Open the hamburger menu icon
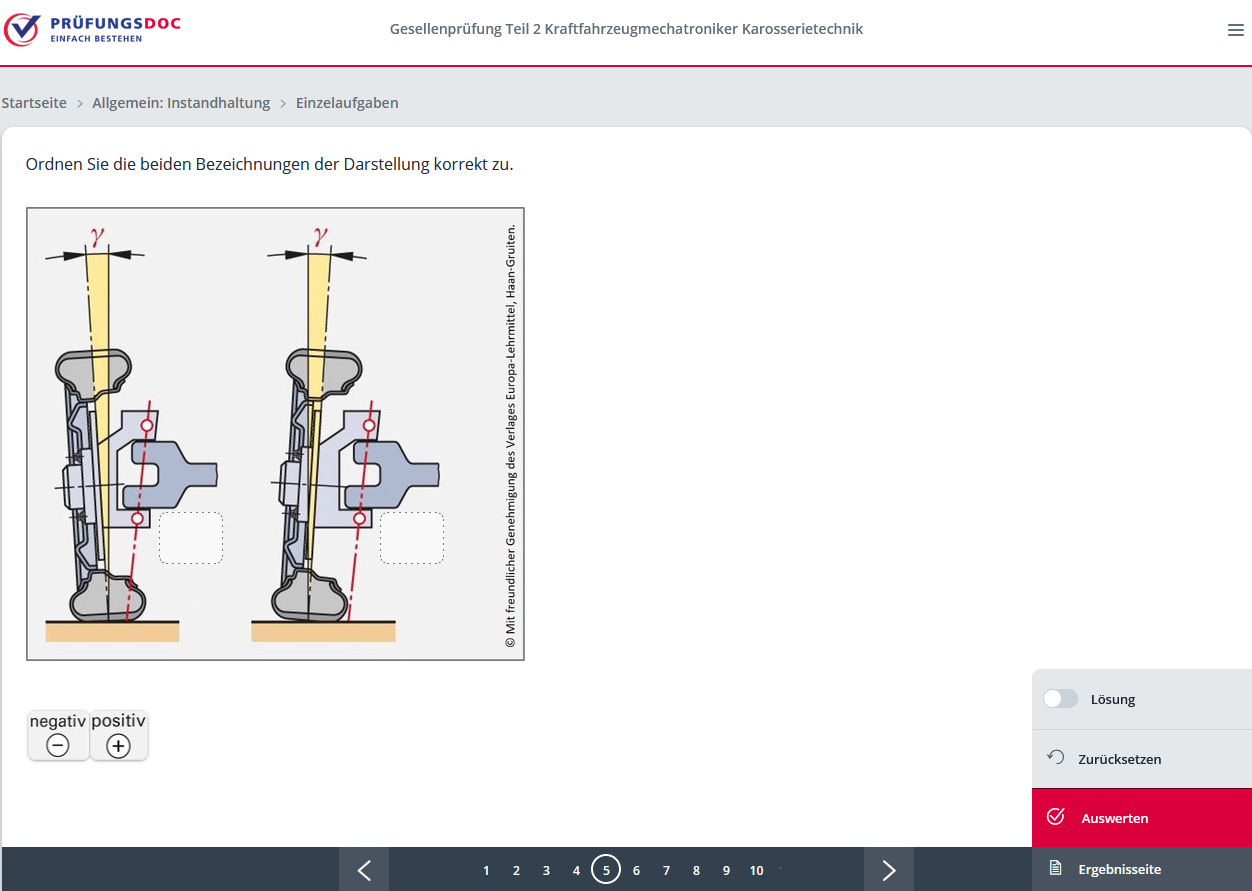 click(1235, 30)
